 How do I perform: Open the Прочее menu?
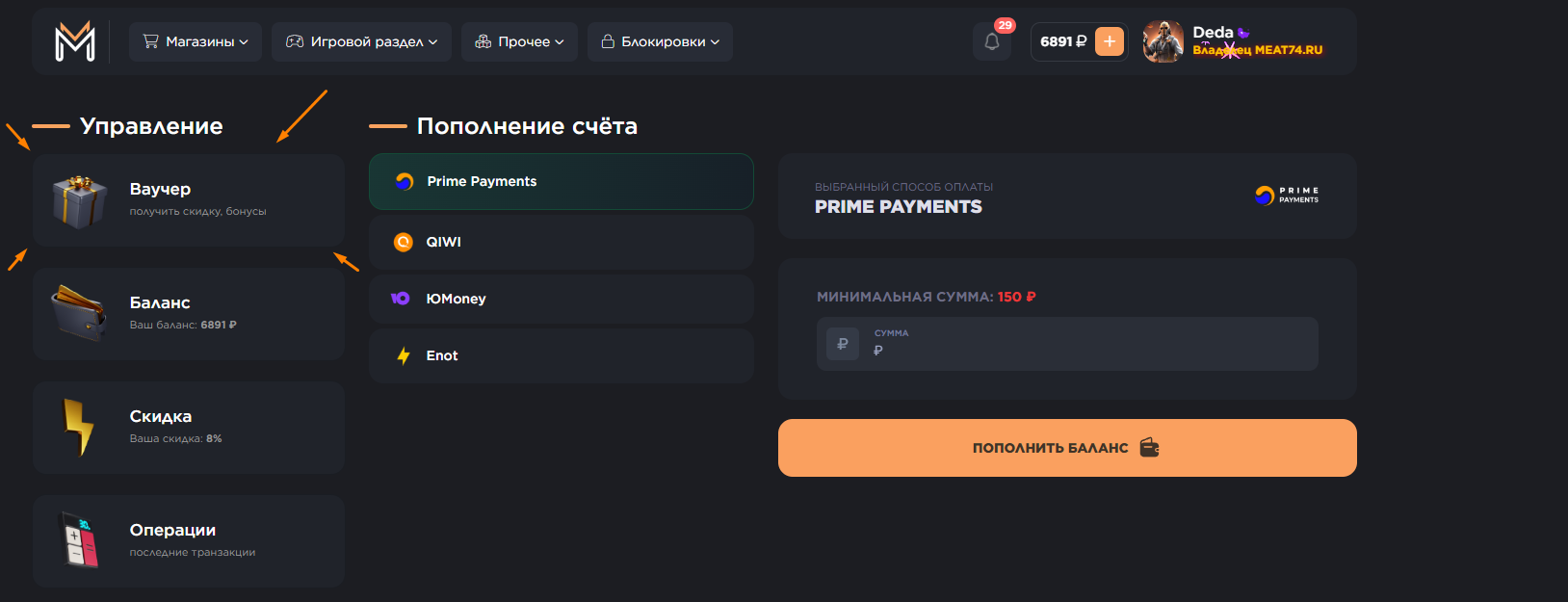point(519,41)
